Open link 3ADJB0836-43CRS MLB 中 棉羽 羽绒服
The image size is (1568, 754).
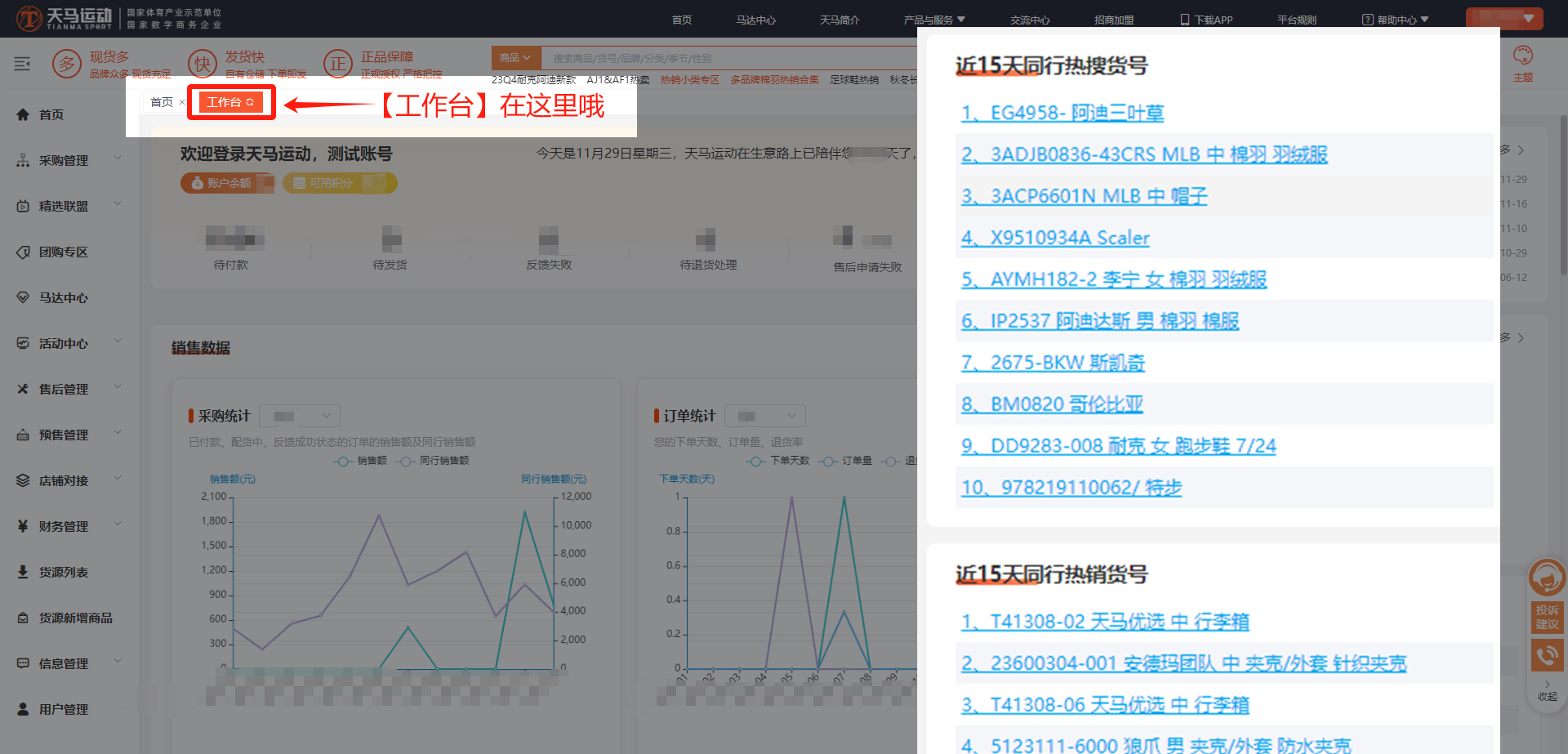1144,154
